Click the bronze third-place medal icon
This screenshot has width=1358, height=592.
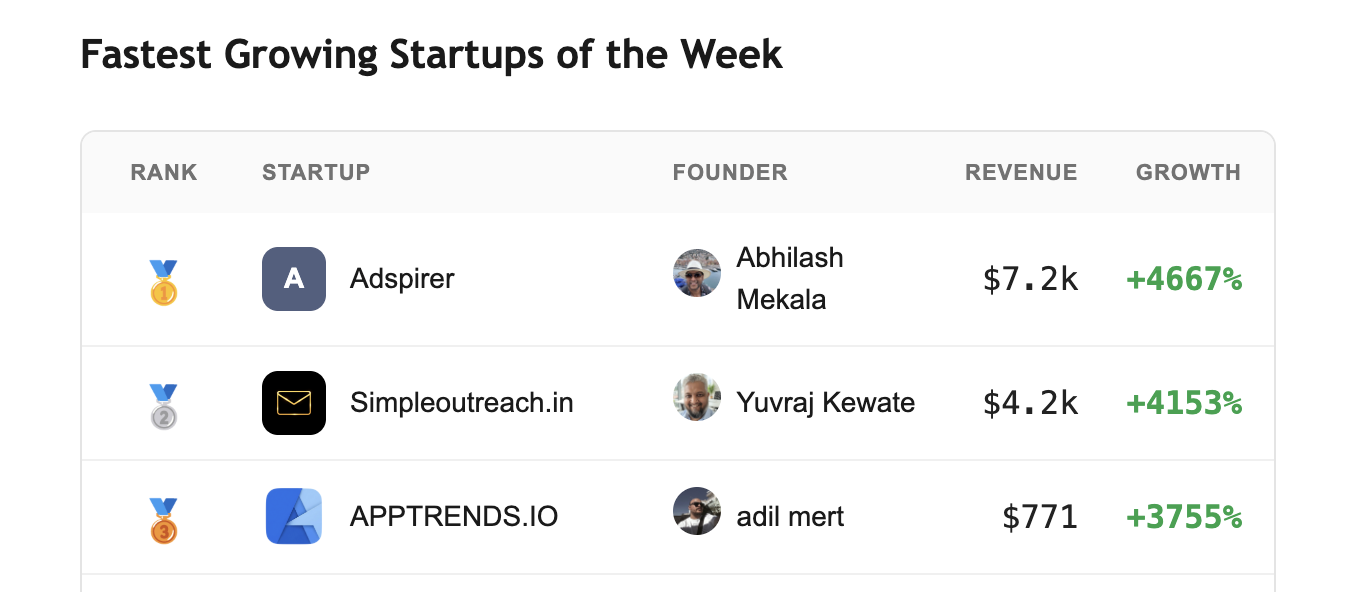click(164, 520)
